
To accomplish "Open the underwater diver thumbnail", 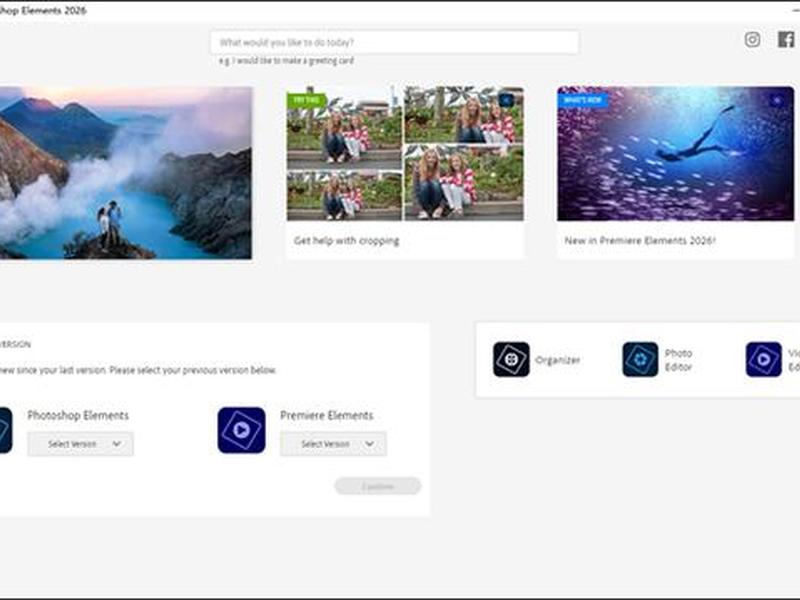I will coord(676,154).
